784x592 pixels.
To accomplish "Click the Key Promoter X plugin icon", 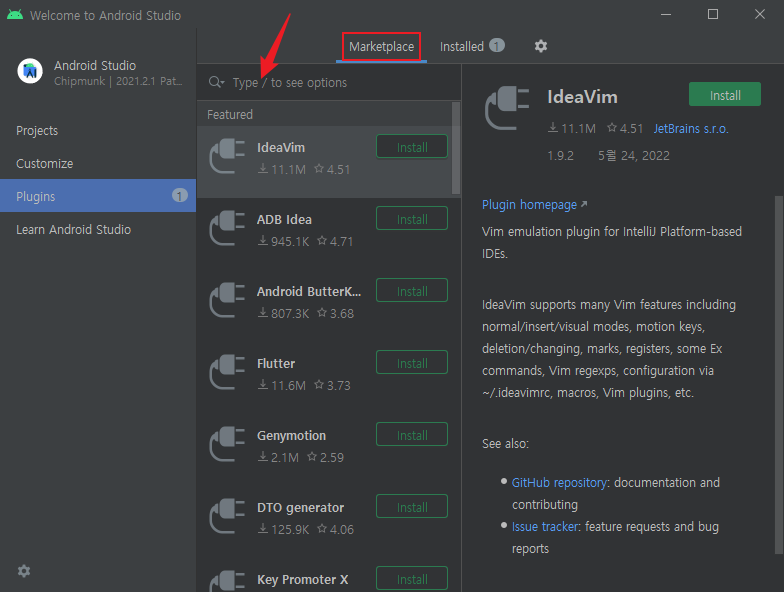I will pyautogui.click(x=227, y=581).
